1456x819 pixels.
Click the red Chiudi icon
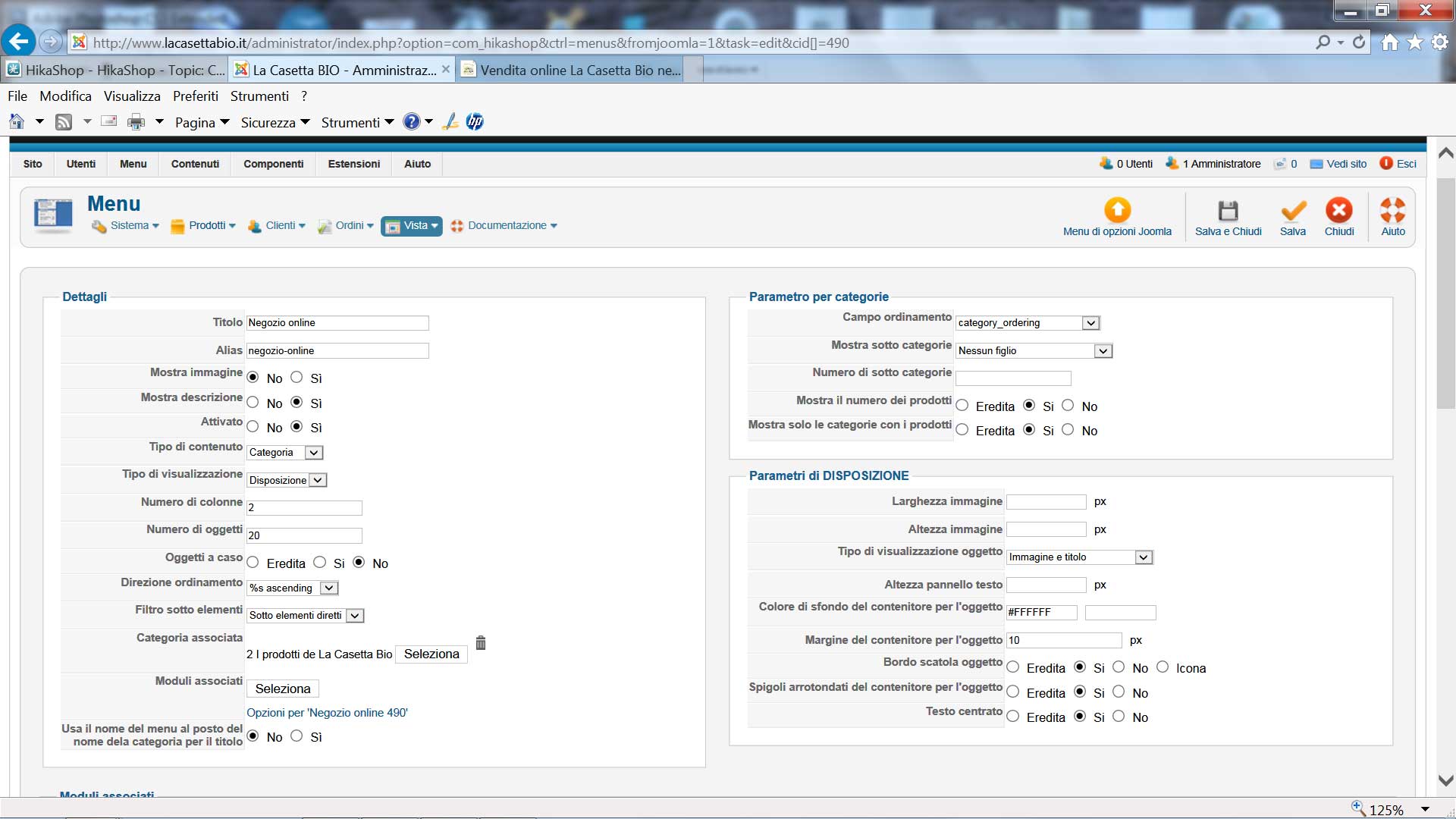coord(1338,211)
